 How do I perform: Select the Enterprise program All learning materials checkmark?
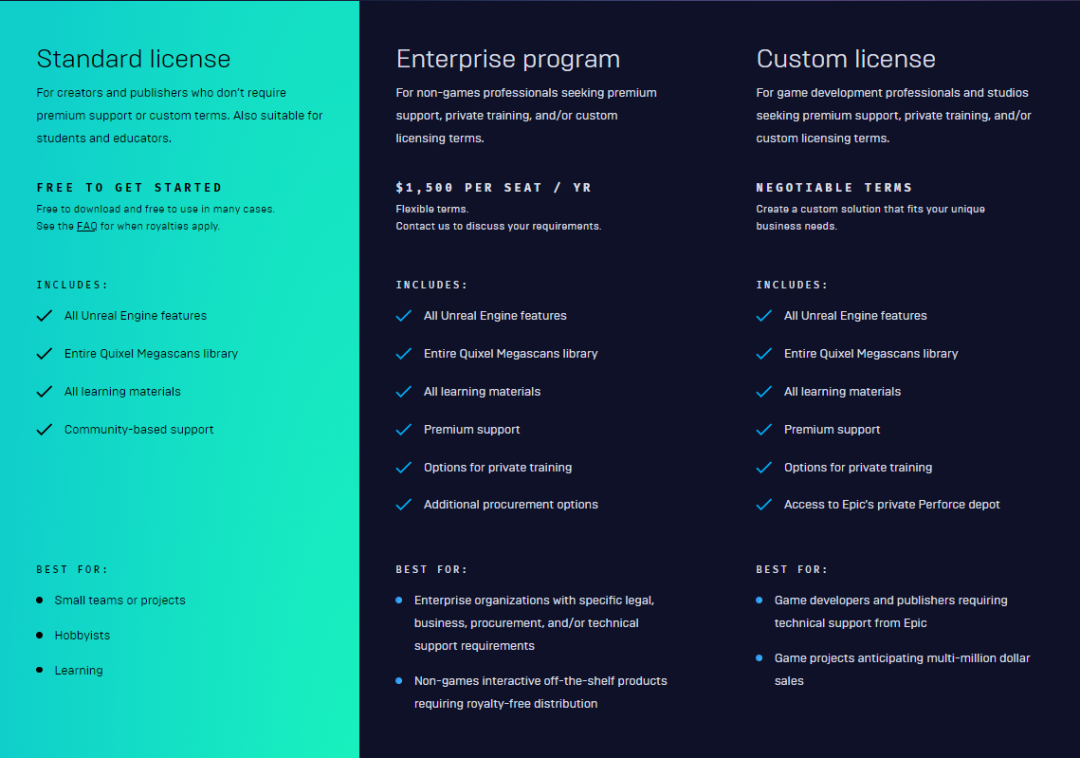tap(404, 392)
